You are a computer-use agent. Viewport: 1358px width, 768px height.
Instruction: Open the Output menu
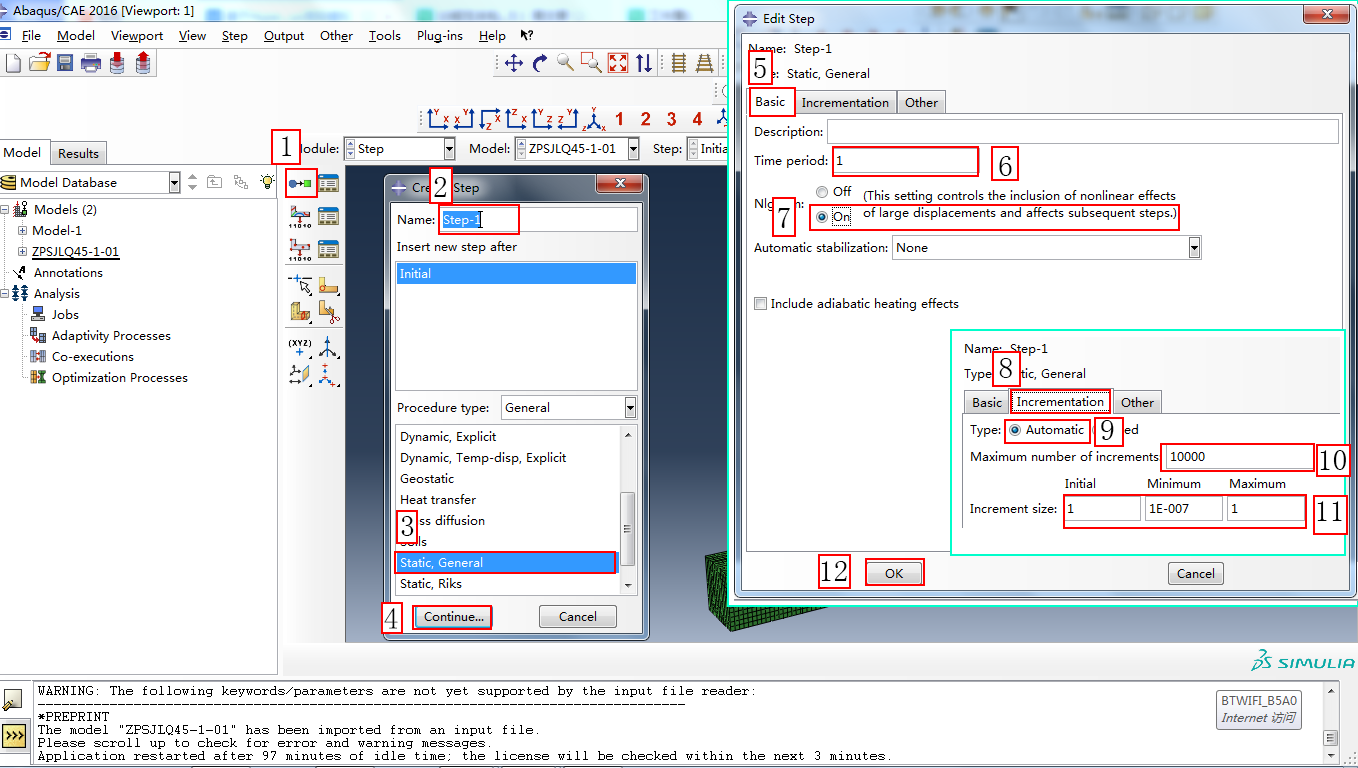coord(284,35)
